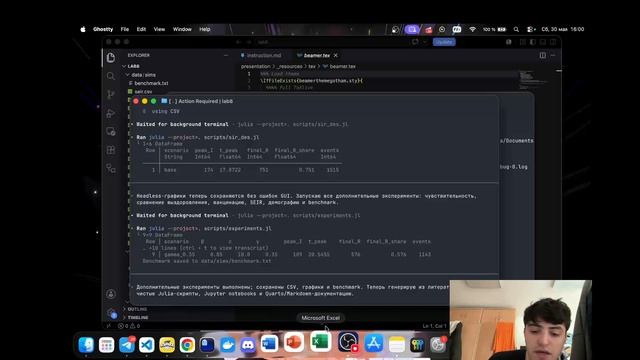Switch to the instruction.md editor tab

coord(261,56)
